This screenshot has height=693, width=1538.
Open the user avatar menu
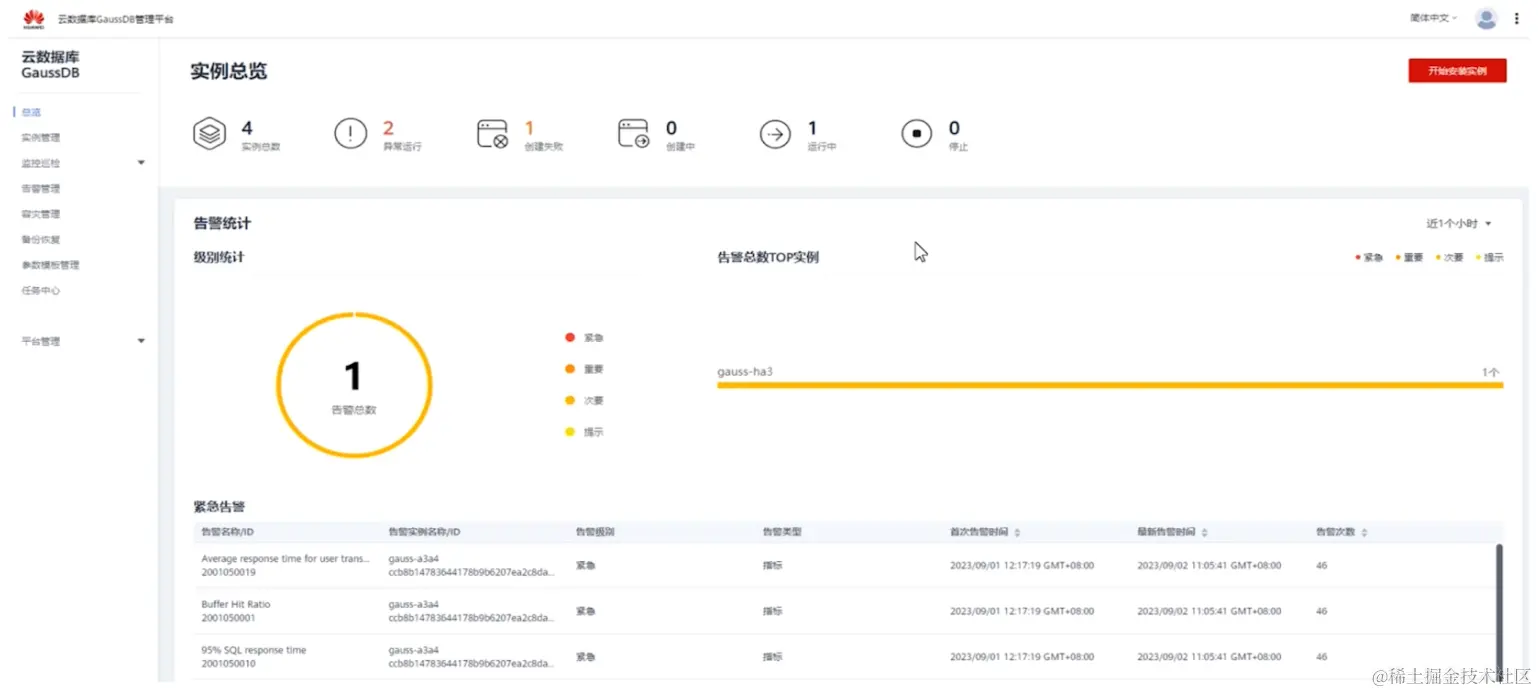coord(1486,18)
